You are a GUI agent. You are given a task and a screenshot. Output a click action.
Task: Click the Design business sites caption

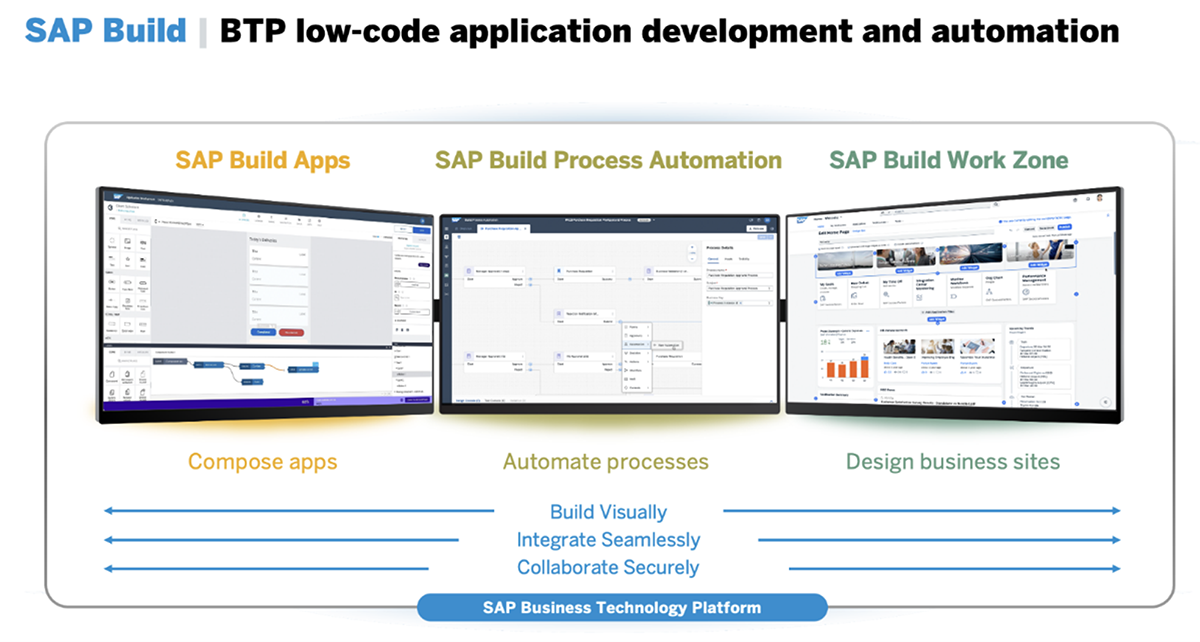tap(953, 462)
